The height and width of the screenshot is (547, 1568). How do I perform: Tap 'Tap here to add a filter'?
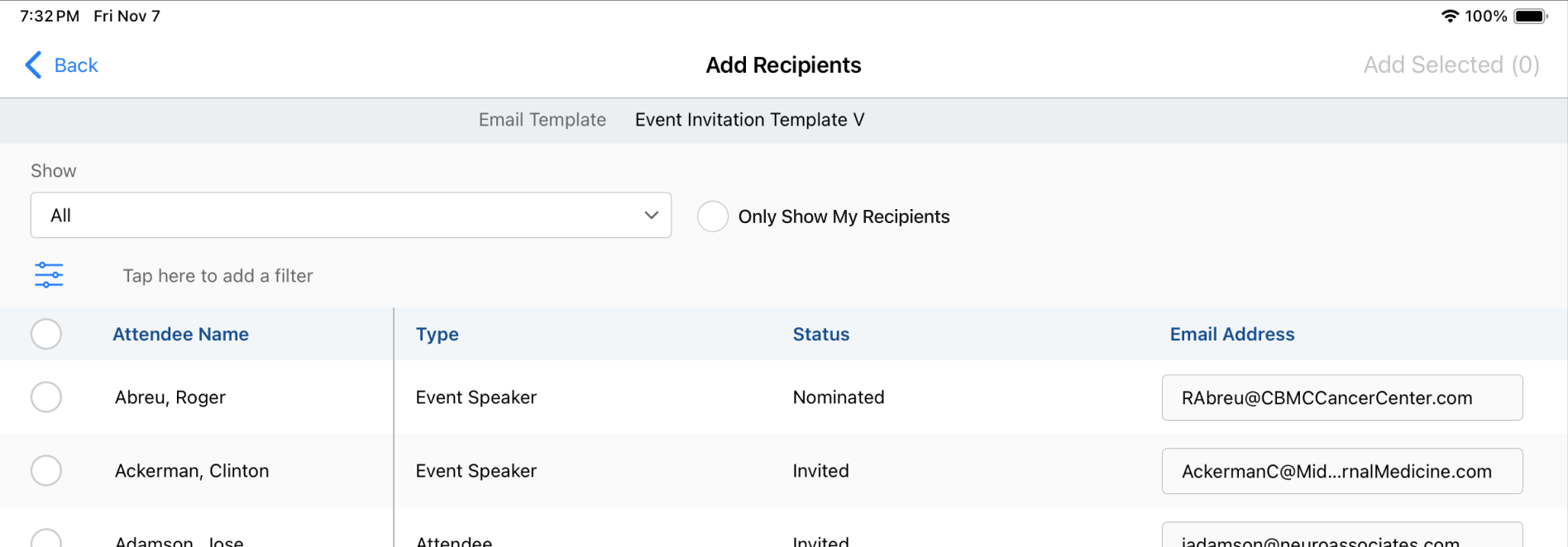coord(218,276)
